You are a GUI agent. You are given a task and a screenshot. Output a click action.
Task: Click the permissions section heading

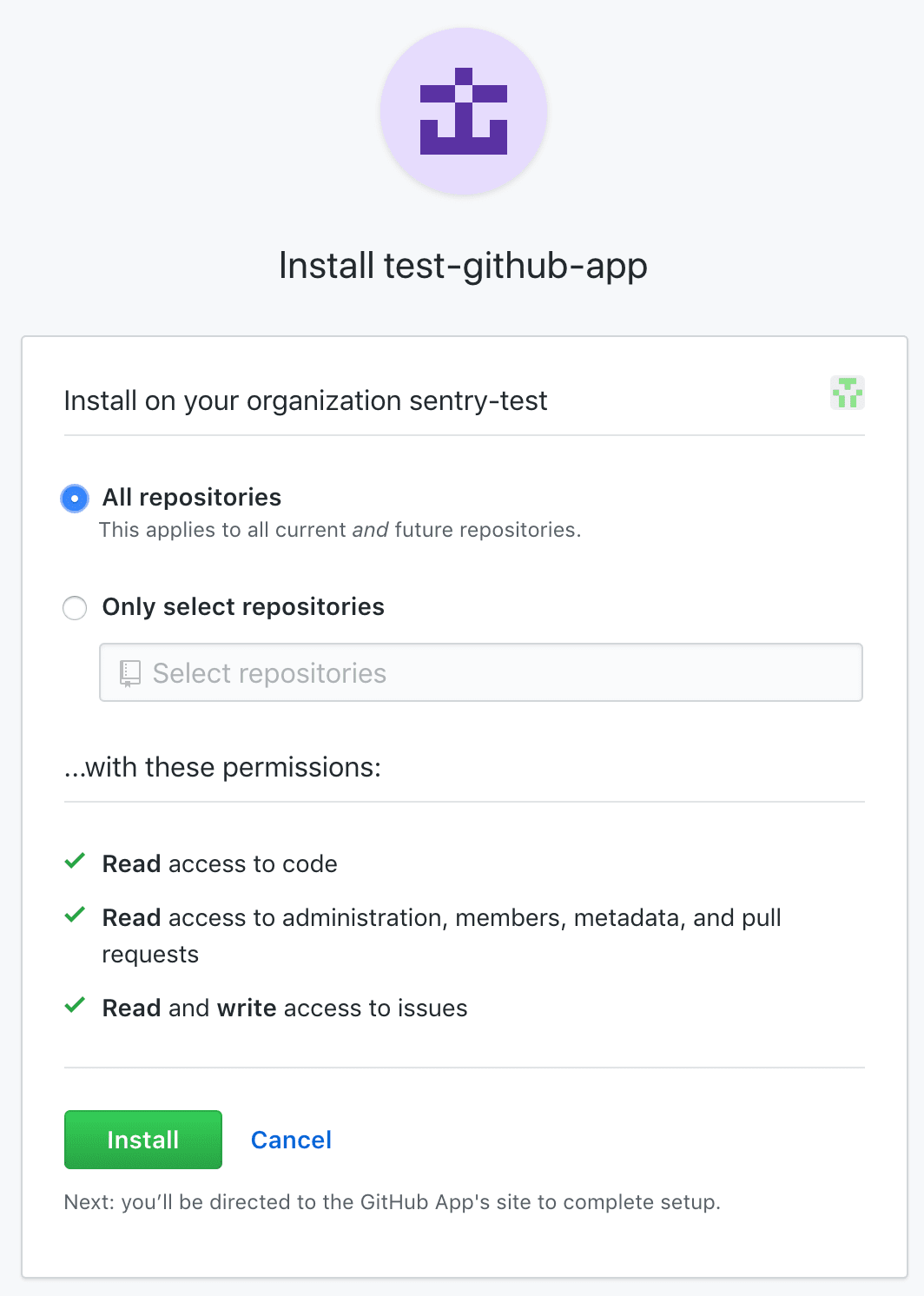coord(222,767)
